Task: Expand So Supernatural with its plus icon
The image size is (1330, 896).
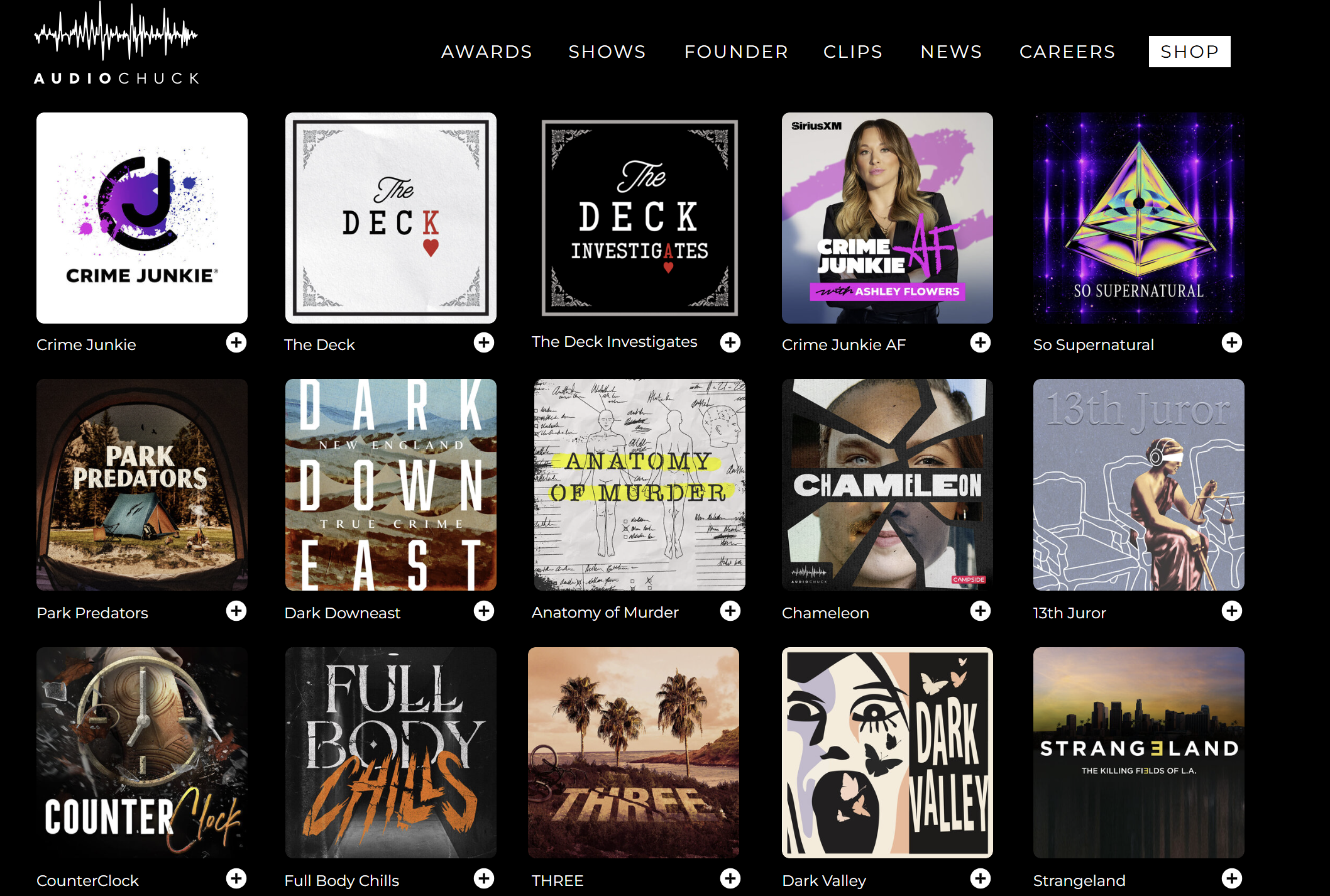Action: point(1232,342)
